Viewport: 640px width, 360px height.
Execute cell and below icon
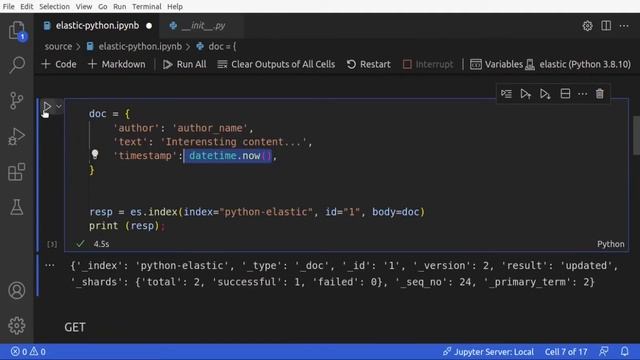tap(545, 94)
